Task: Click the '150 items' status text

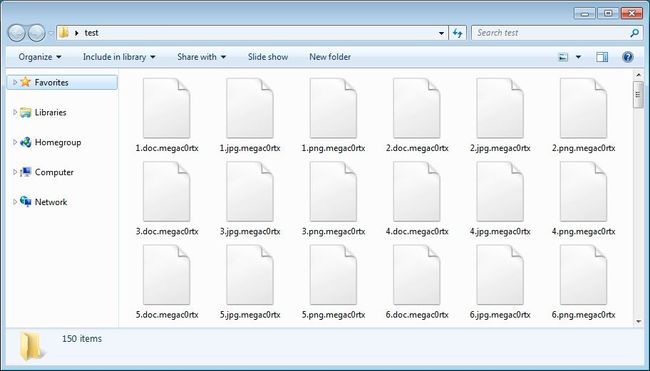Action: [x=82, y=339]
